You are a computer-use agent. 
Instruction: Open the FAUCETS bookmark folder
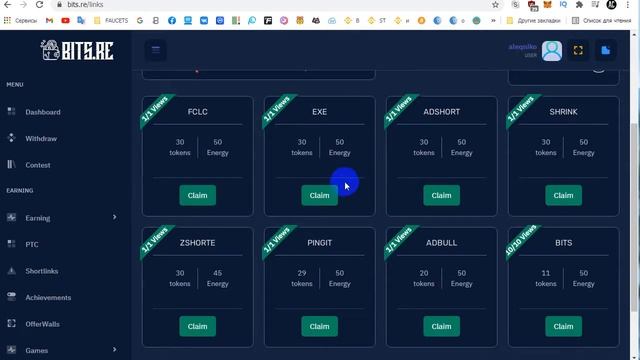[x=111, y=20]
